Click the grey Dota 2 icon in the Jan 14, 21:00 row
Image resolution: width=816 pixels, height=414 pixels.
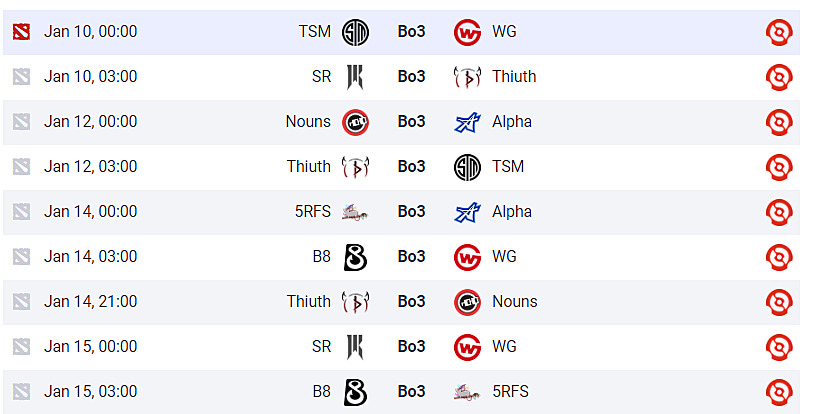22,302
